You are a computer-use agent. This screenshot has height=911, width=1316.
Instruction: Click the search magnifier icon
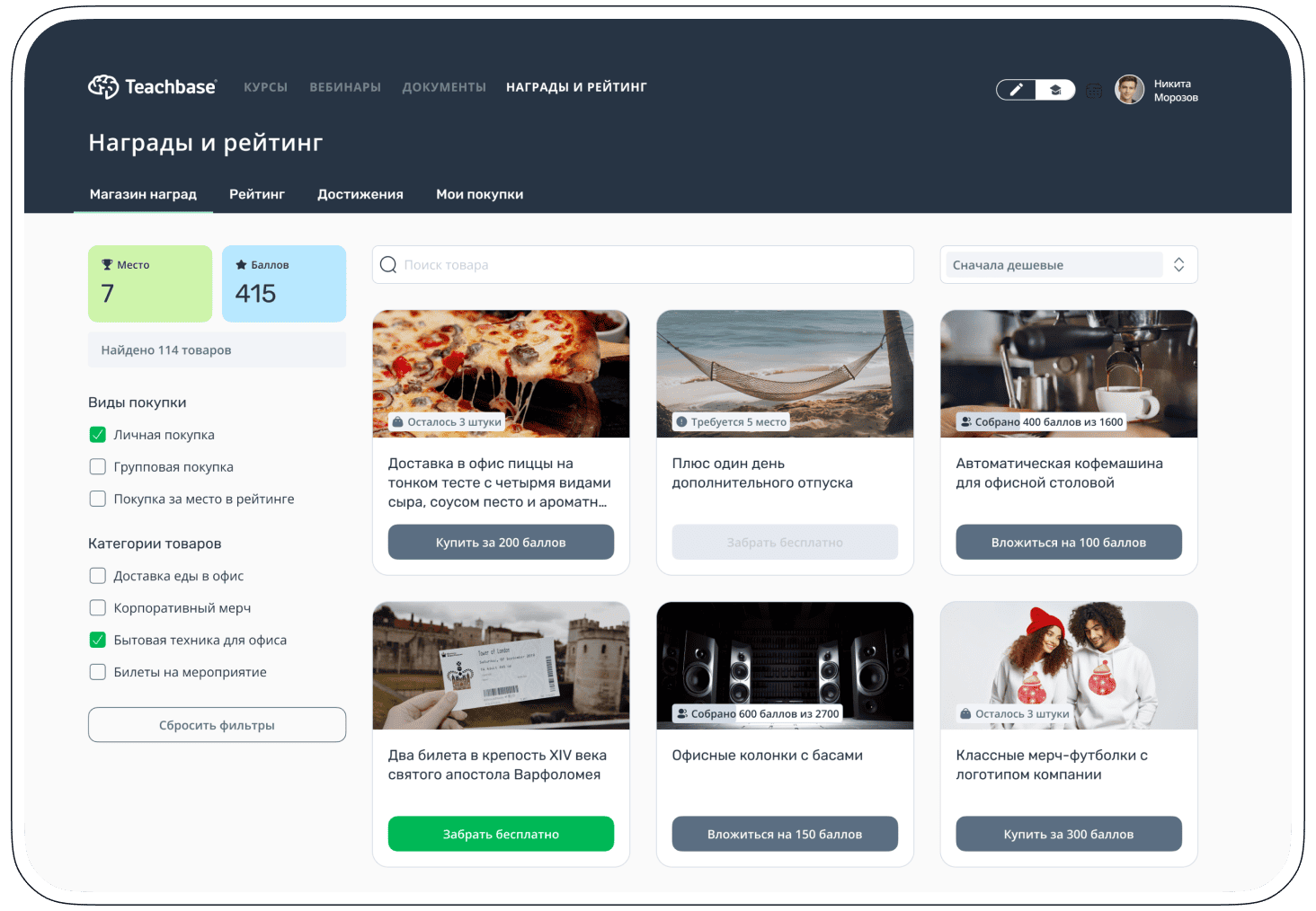388,264
